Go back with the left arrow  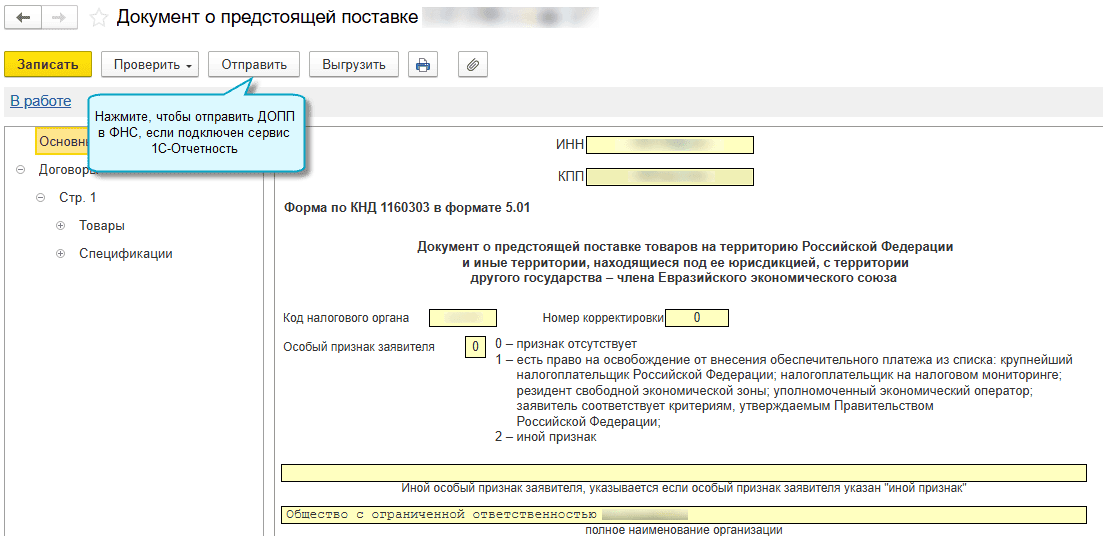[23, 17]
